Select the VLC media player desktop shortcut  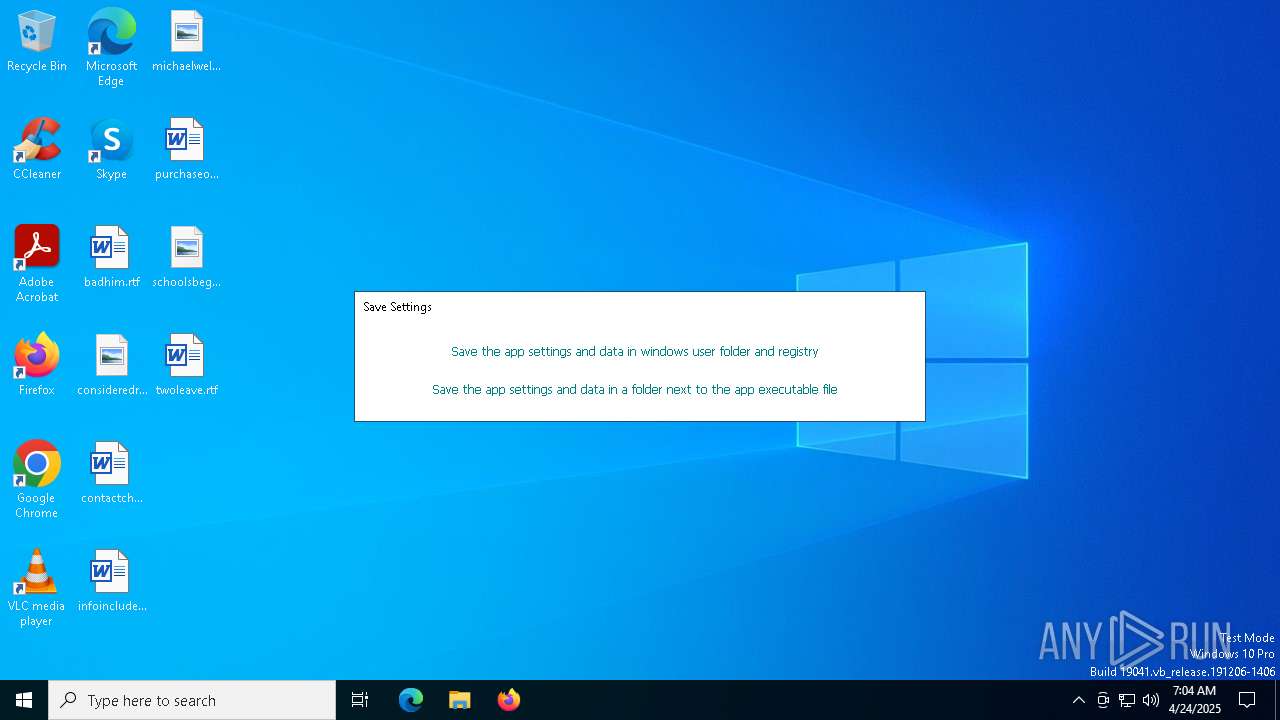point(37,588)
